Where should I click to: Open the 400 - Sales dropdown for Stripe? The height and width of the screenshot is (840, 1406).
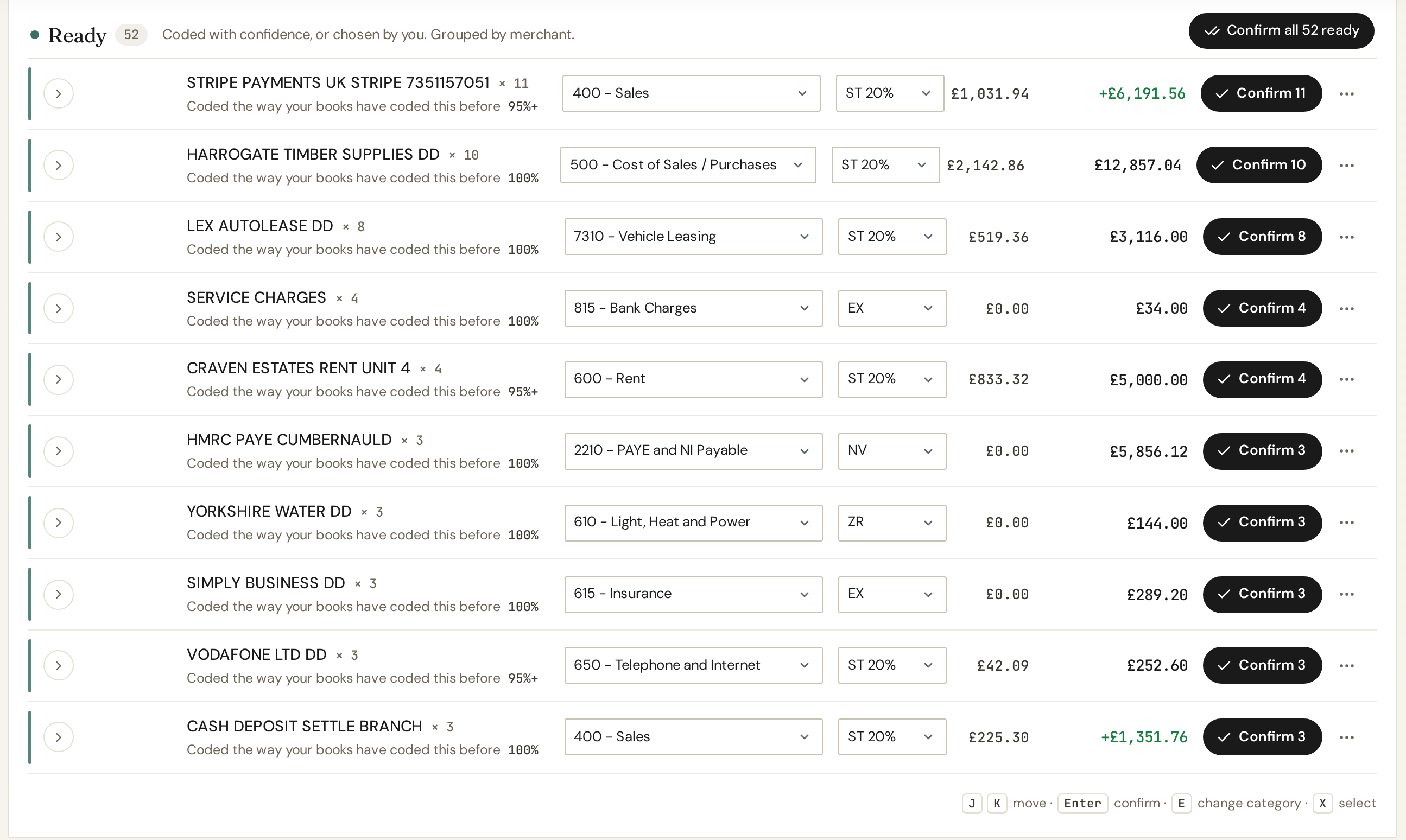click(691, 93)
